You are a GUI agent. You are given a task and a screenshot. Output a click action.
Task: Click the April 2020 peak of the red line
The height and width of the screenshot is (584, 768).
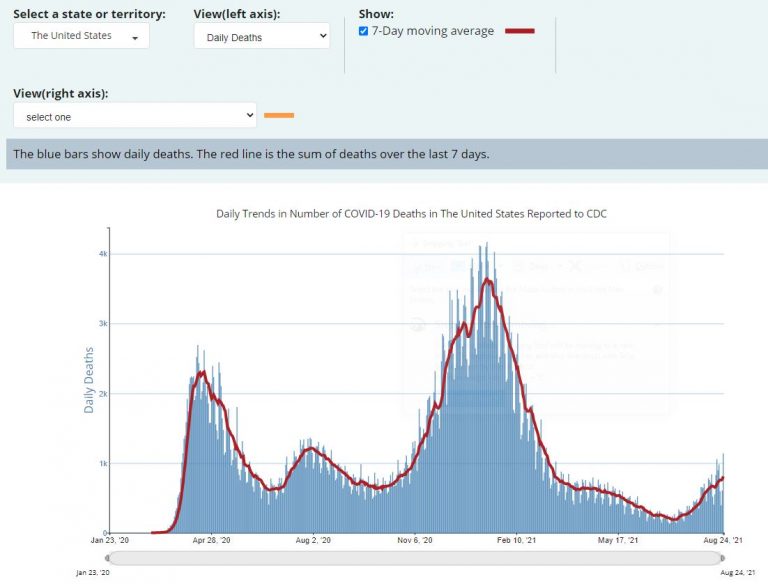202,373
